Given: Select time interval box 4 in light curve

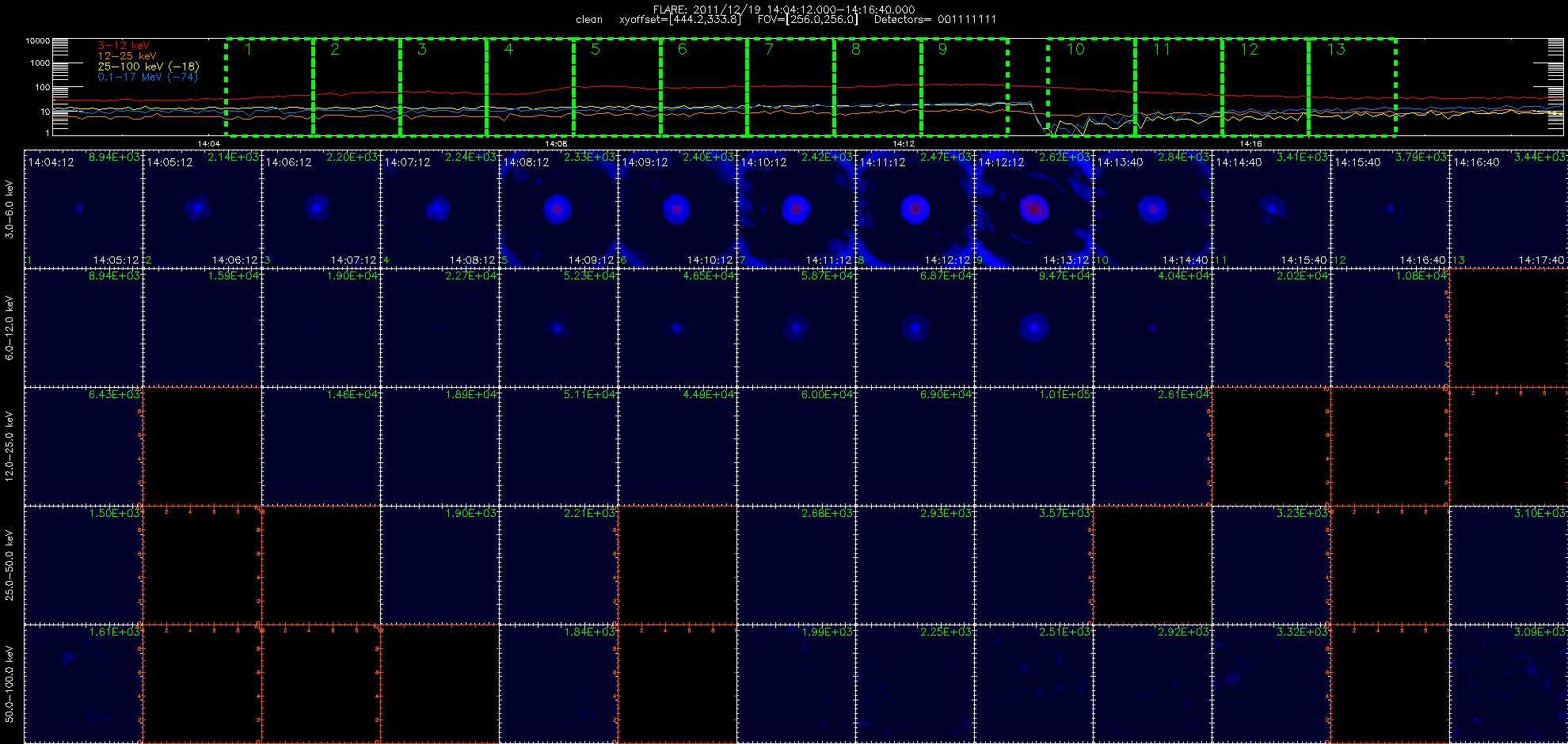Looking at the screenshot, I should tap(530, 86).
